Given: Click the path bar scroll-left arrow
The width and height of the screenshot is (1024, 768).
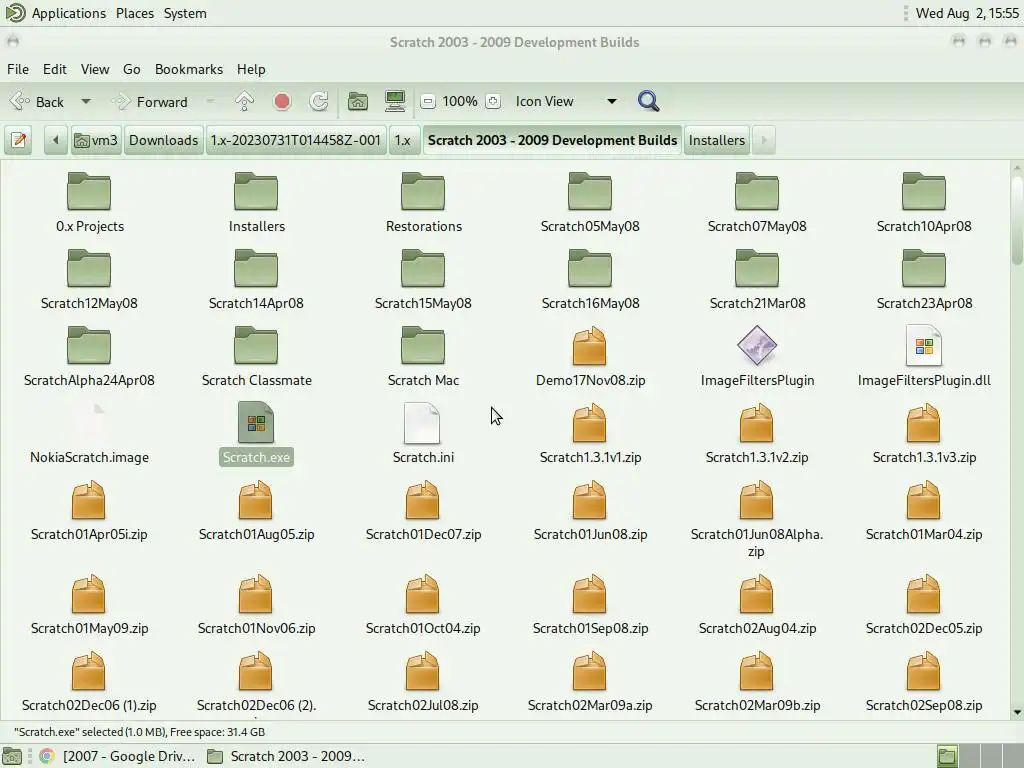Looking at the screenshot, I should coord(56,140).
